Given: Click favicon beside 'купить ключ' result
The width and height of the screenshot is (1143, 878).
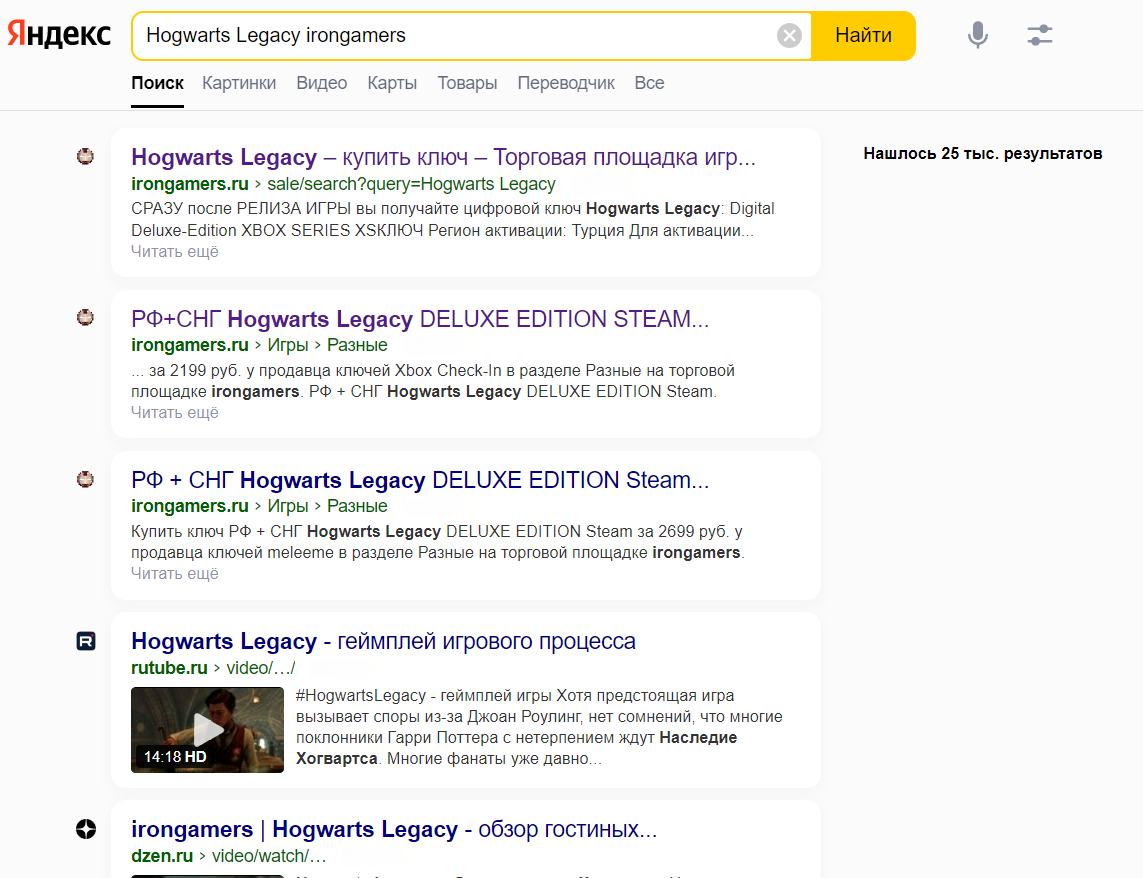Looking at the screenshot, I should pyautogui.click(x=85, y=156).
